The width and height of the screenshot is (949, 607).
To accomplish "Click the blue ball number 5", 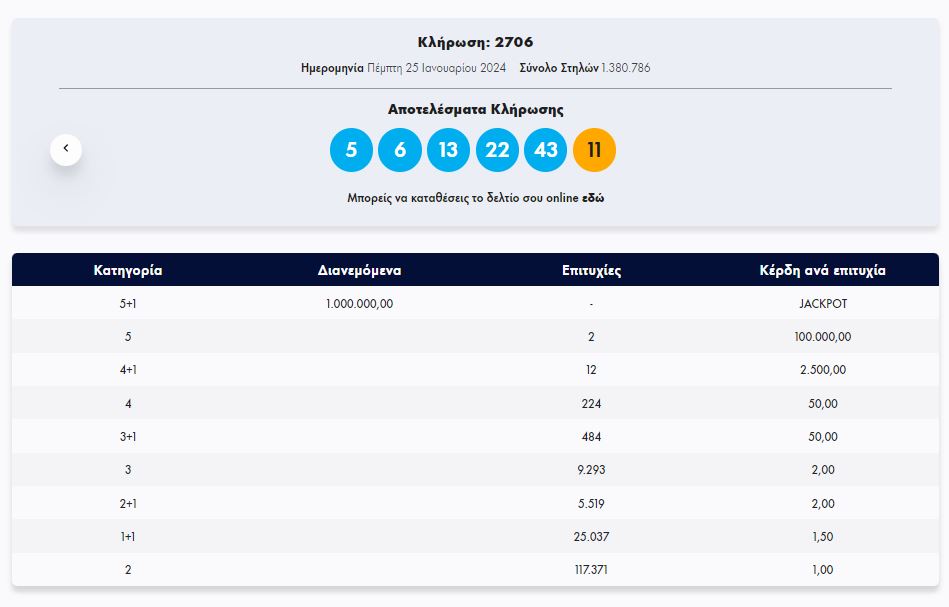I will (351, 150).
